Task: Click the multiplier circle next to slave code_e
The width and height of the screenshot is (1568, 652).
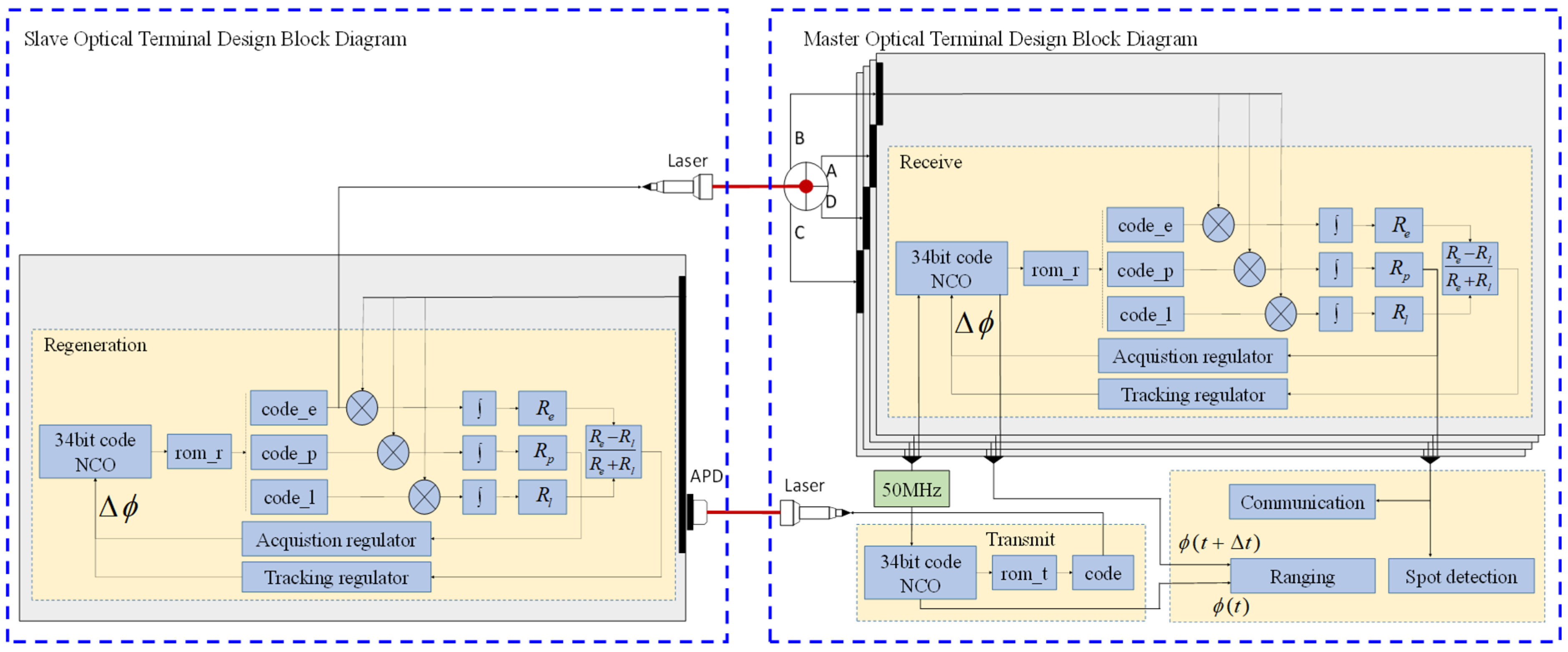Action: point(362,408)
